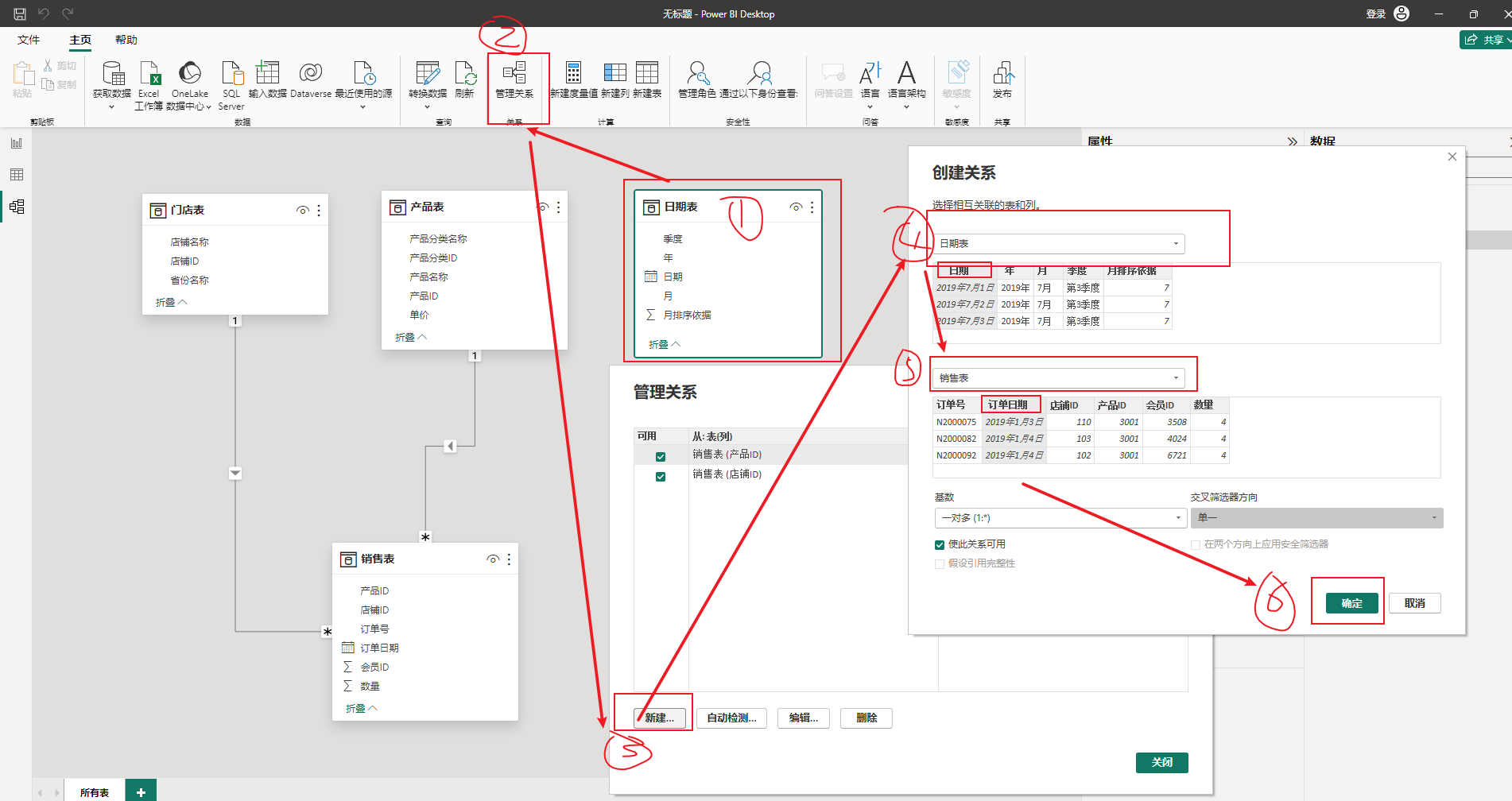This screenshot has height=801, width=1512.
Task: Open the 交叉筛选器方向 dropdown
Action: click(1317, 518)
